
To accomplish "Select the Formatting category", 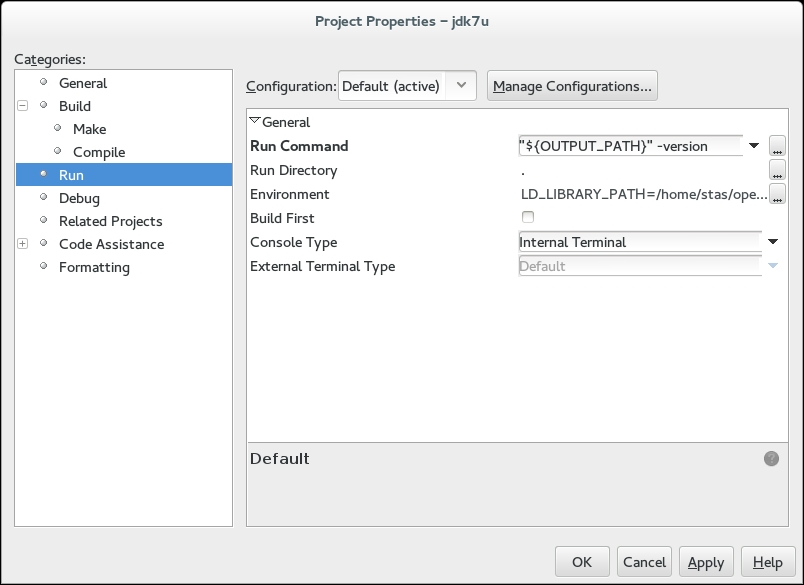I will (x=94, y=267).
